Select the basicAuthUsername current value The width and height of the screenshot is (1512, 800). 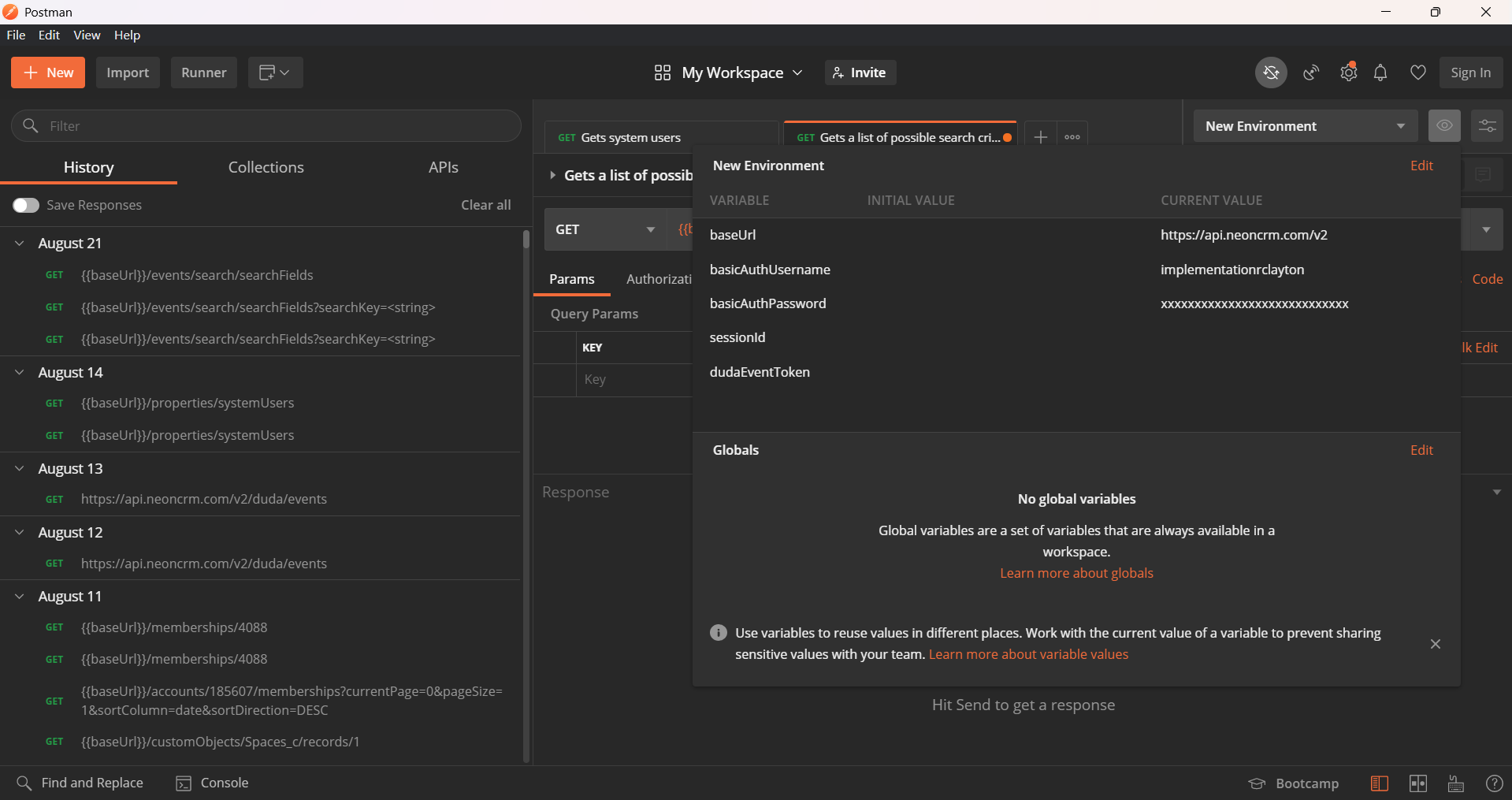point(1232,270)
